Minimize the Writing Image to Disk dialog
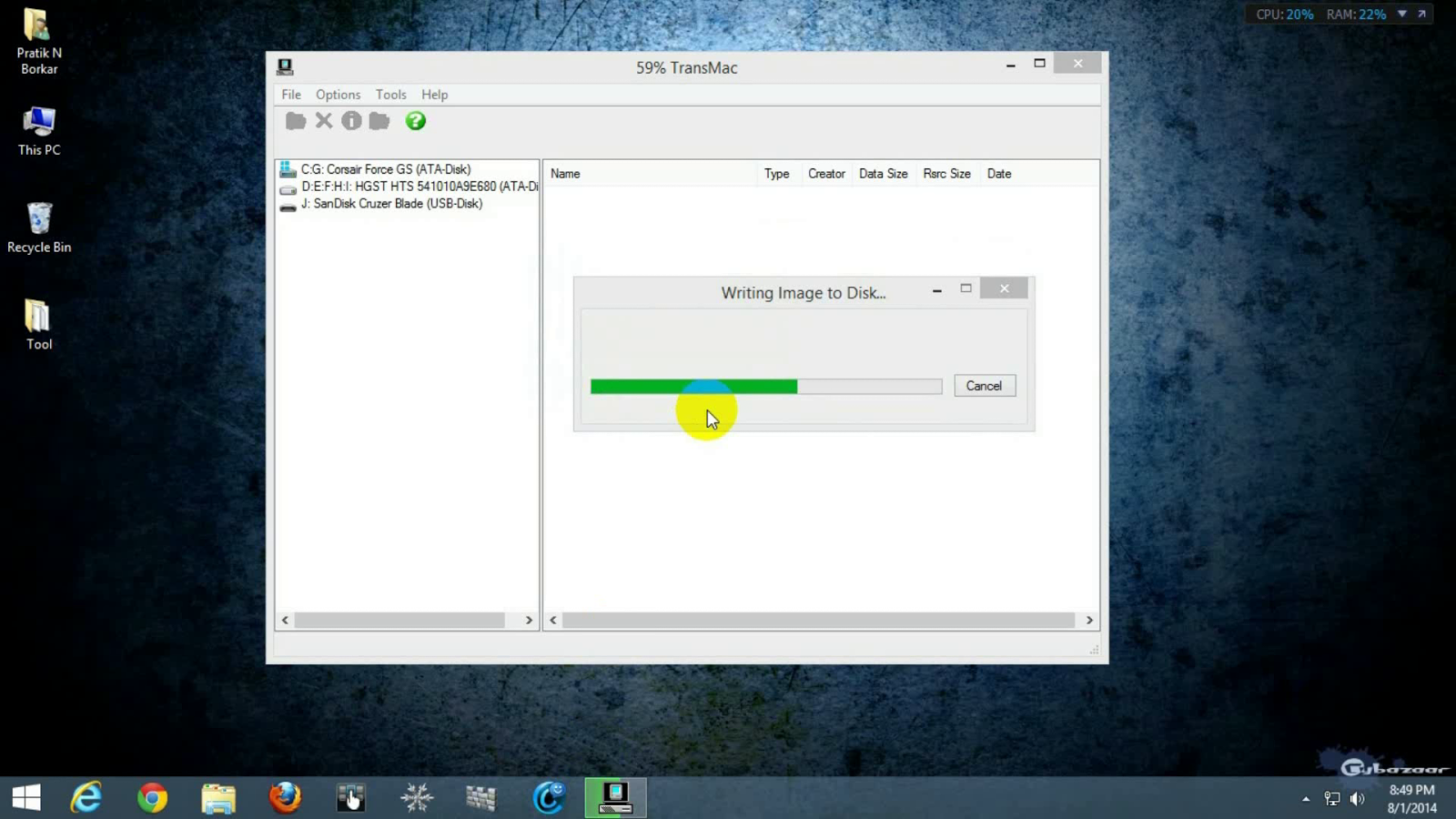Screen dimensions: 1456x819 [x=936, y=289]
